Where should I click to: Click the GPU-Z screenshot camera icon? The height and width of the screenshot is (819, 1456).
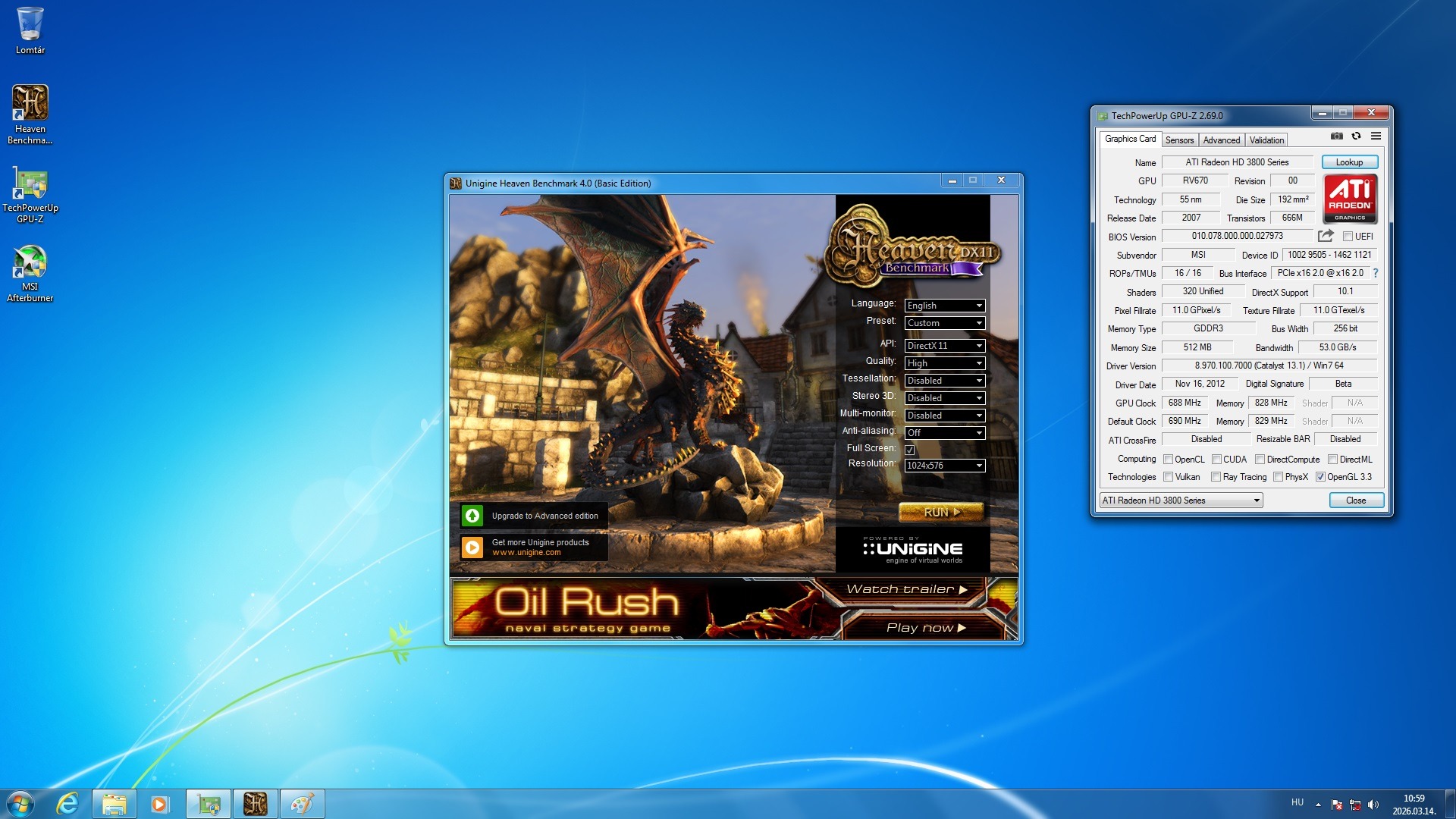point(1336,136)
